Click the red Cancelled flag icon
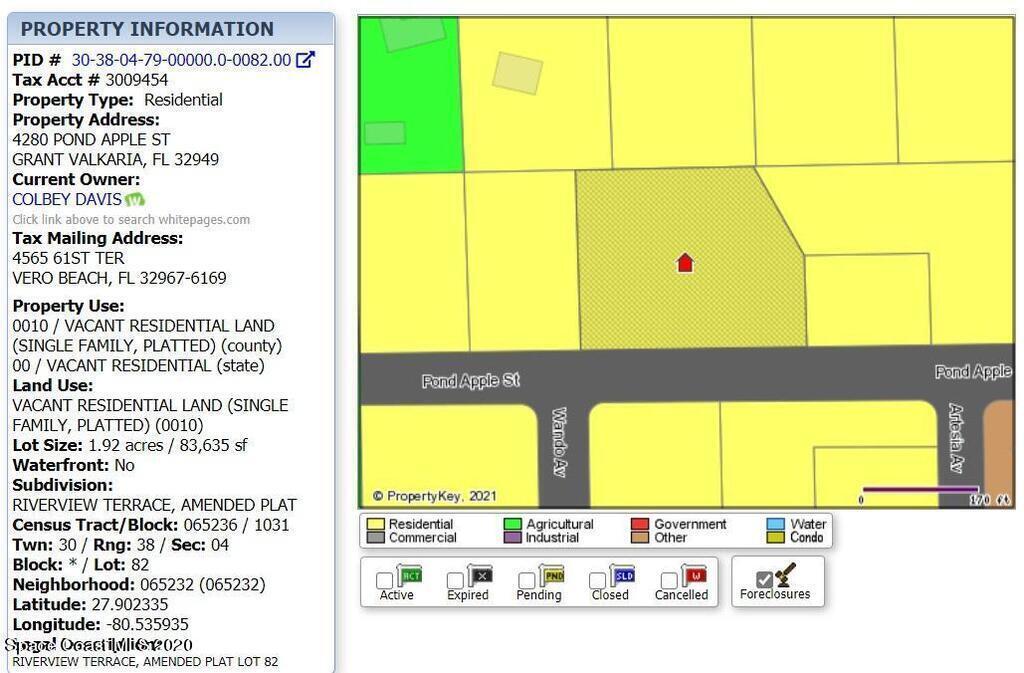Screen dimensions: 1024x673 tap(694, 575)
